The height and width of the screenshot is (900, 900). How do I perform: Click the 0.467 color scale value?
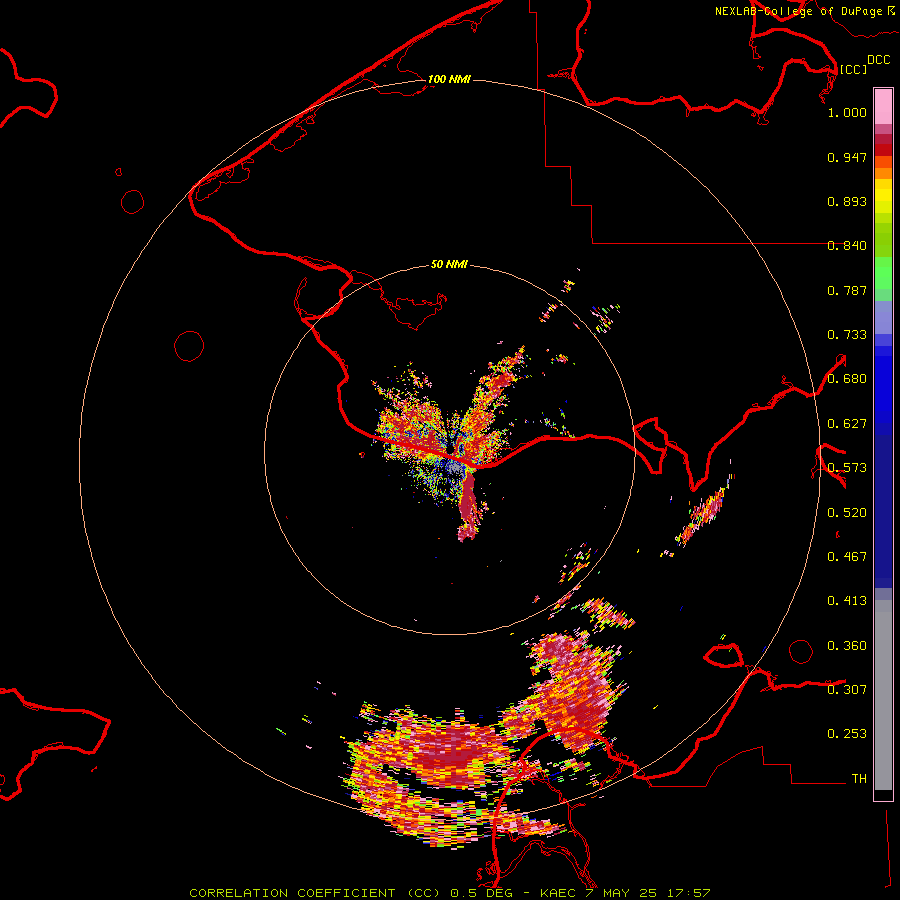click(847, 557)
